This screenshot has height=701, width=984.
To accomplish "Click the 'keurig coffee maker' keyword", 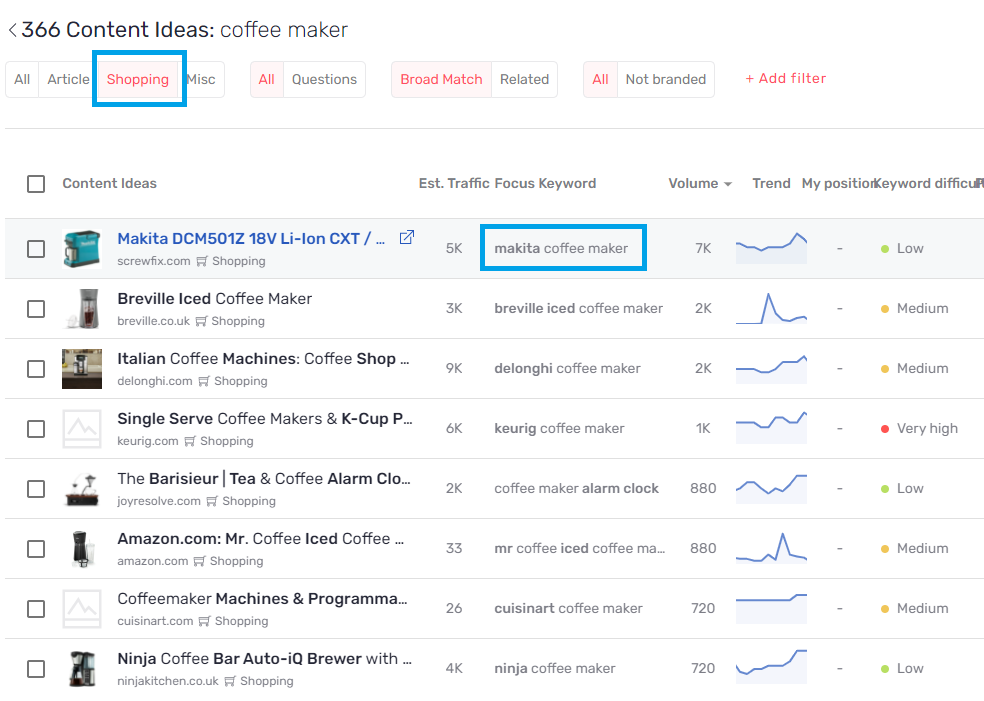I will click(559, 429).
